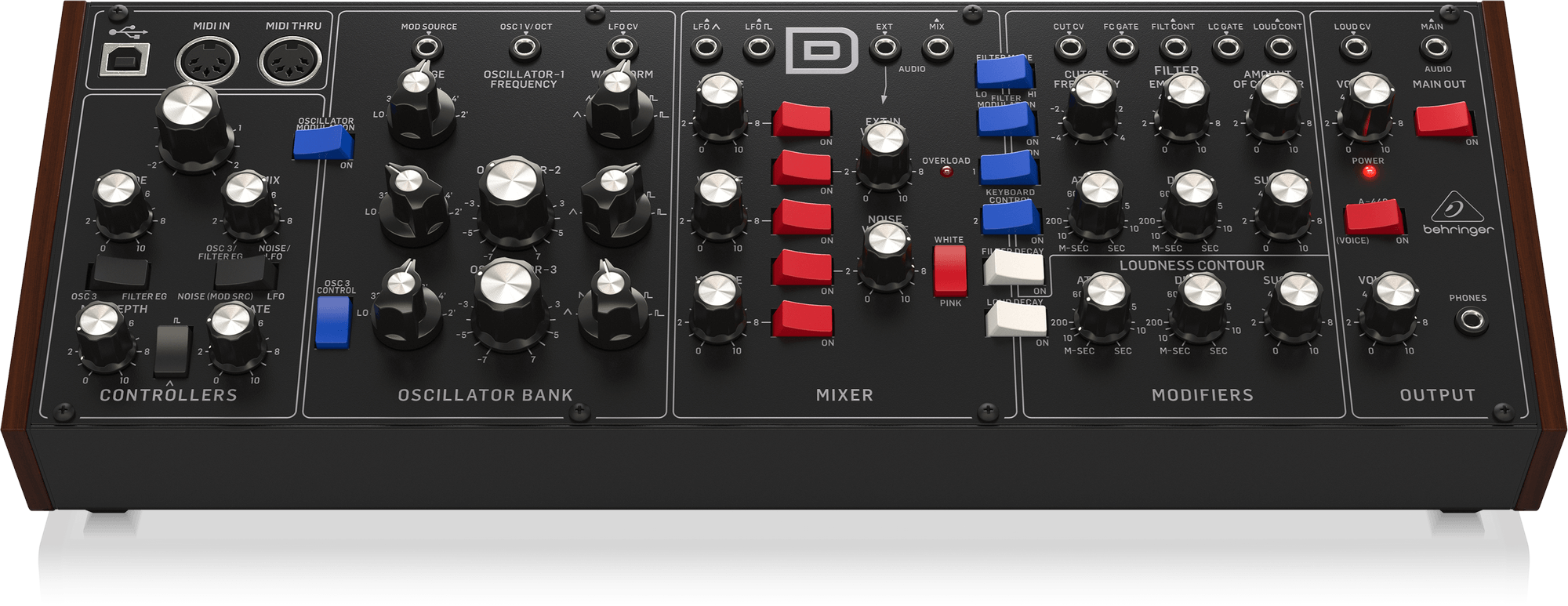Flip the blue Filter Mode LO/HI switch
Viewport: 1568px width, 606px height.
(1004, 74)
